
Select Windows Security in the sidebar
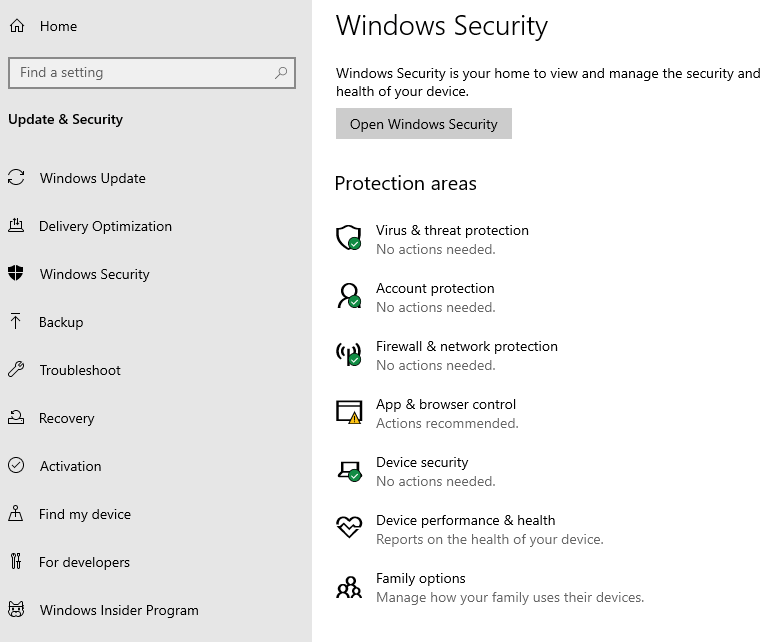(x=94, y=274)
